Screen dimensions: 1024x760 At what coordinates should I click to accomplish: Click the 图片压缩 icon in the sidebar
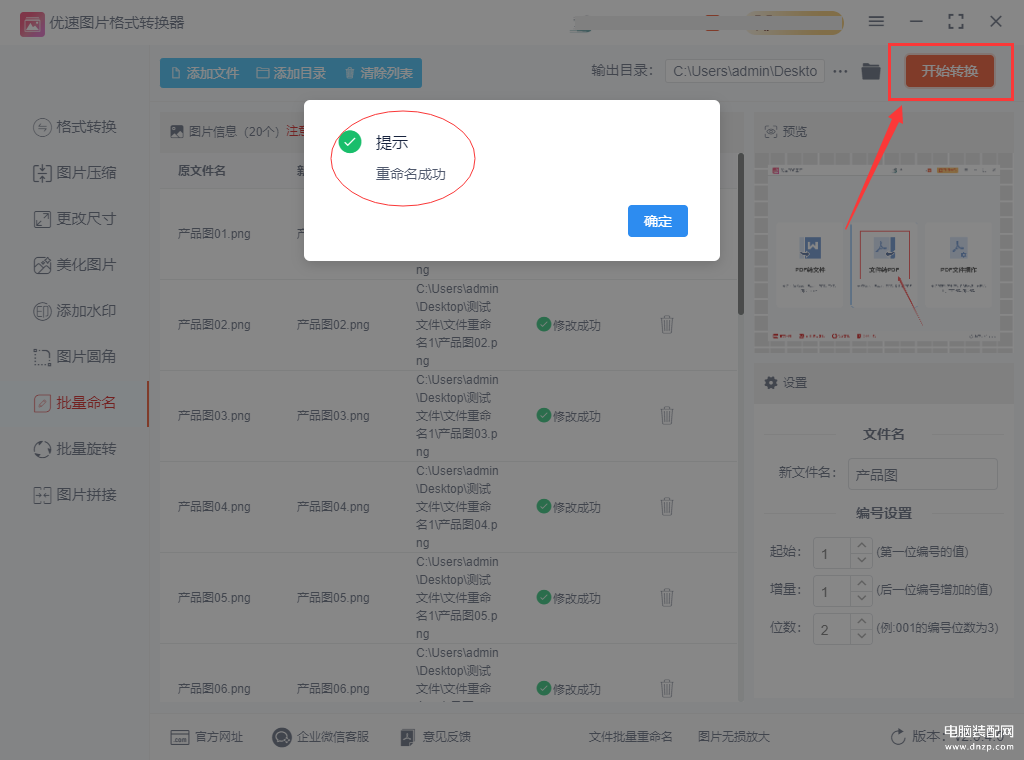(x=42, y=173)
